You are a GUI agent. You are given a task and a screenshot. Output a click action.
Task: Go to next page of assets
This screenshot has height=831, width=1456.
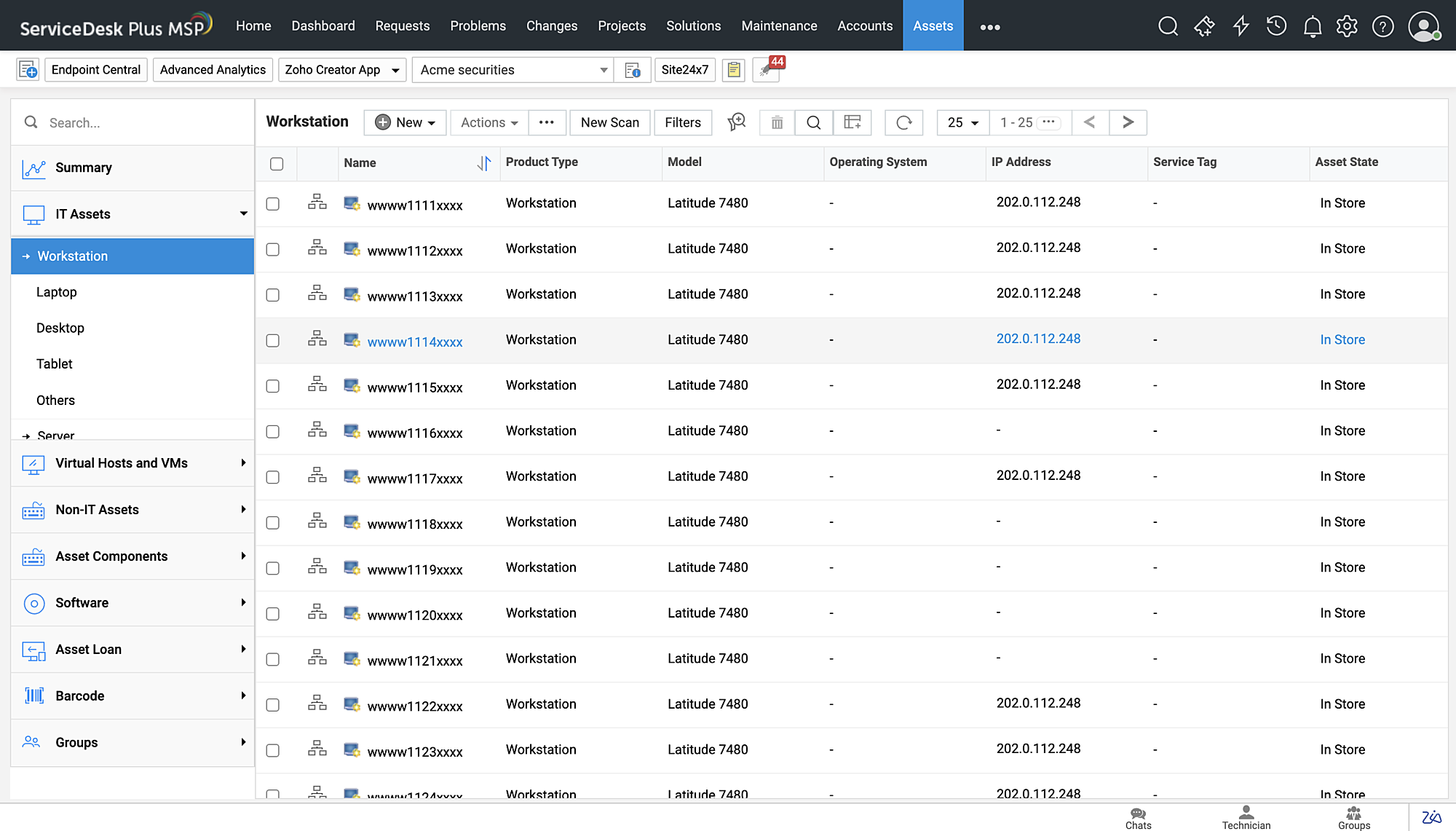1128,122
